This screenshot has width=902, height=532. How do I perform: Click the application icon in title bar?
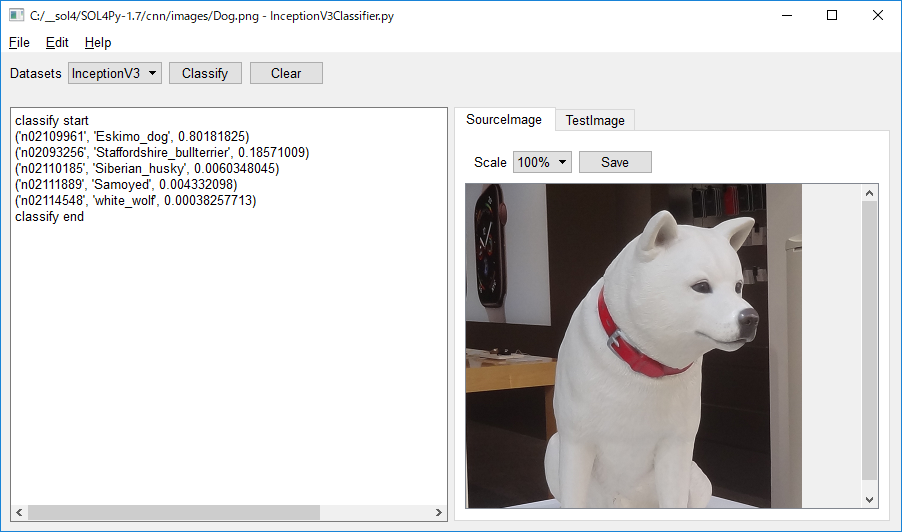pyautogui.click(x=17, y=16)
